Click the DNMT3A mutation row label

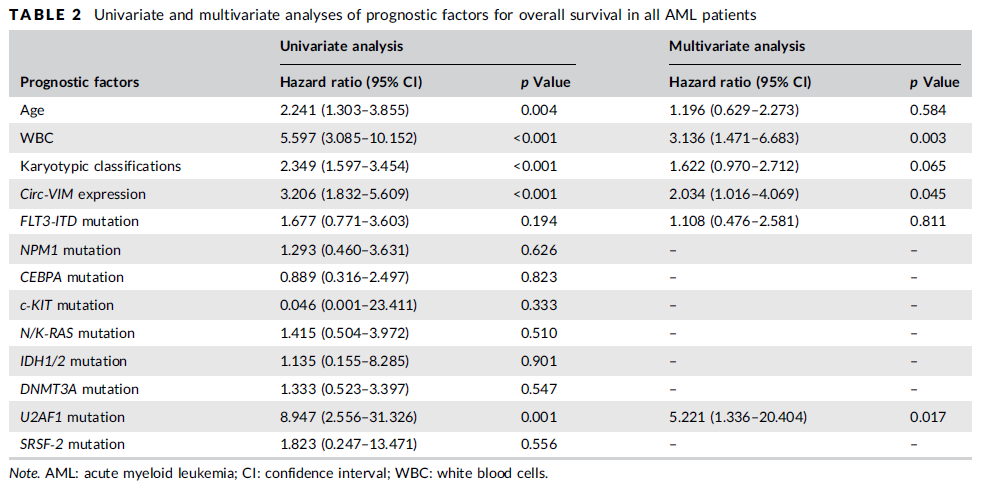(79, 389)
